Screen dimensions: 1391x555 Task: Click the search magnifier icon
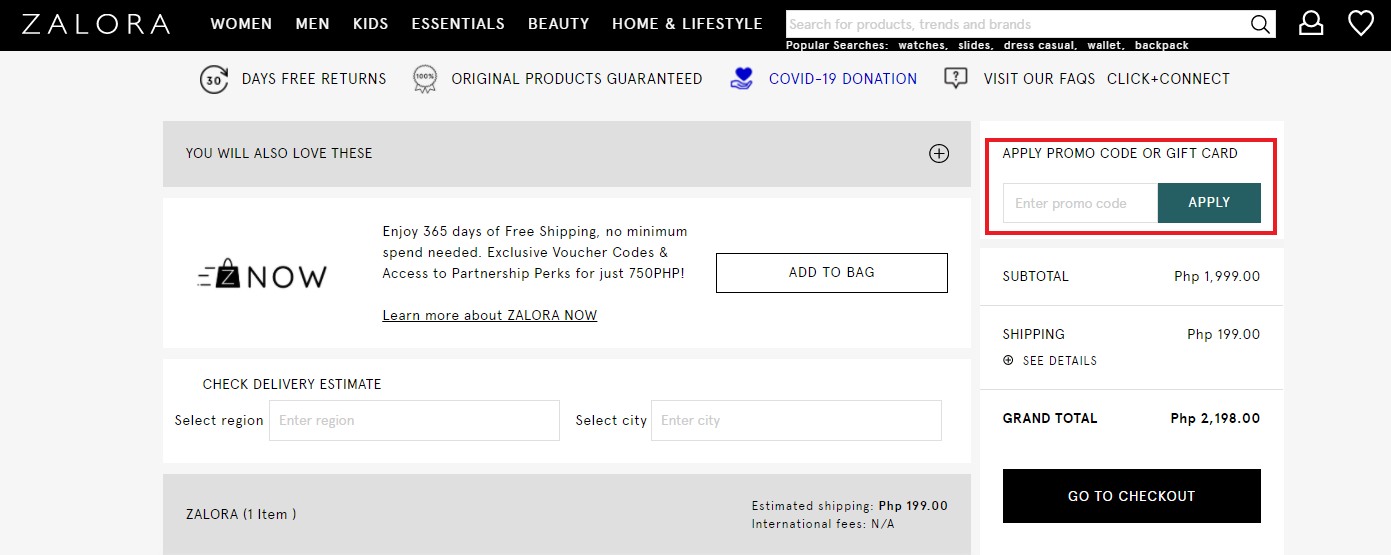(x=1261, y=24)
